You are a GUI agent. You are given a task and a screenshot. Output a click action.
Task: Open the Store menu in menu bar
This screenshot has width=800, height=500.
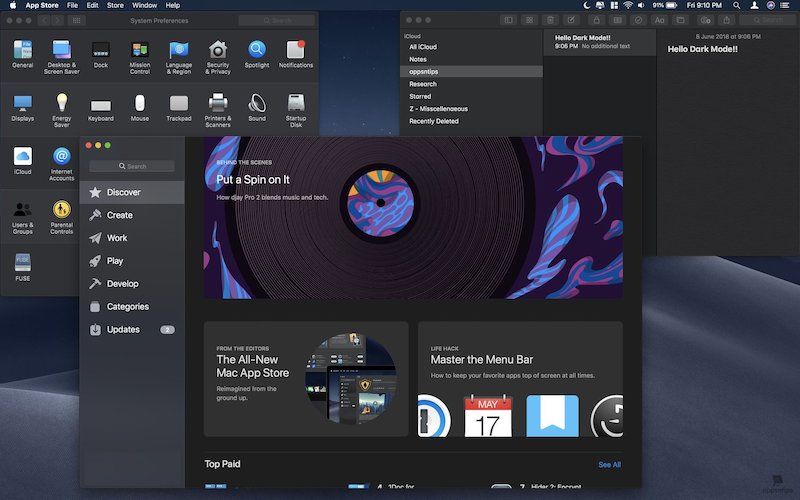pyautogui.click(x=115, y=6)
